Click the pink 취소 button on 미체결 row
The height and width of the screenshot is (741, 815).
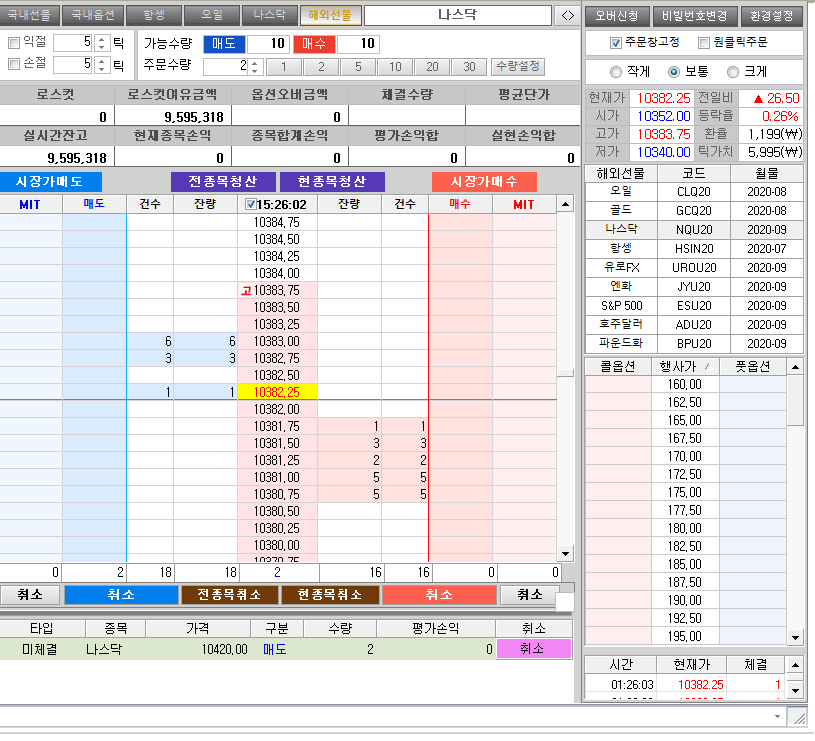(533, 649)
